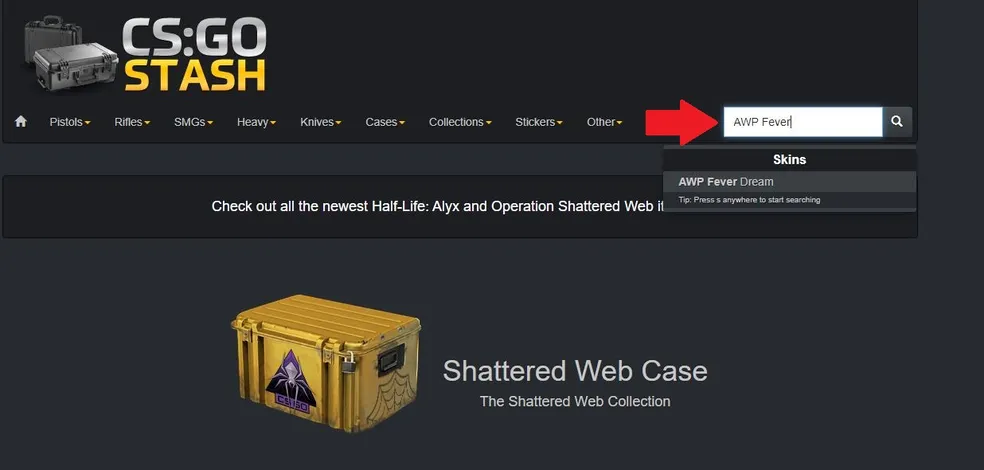Open the Shattered Web Case image
This screenshot has width=984, height=470.
point(326,363)
